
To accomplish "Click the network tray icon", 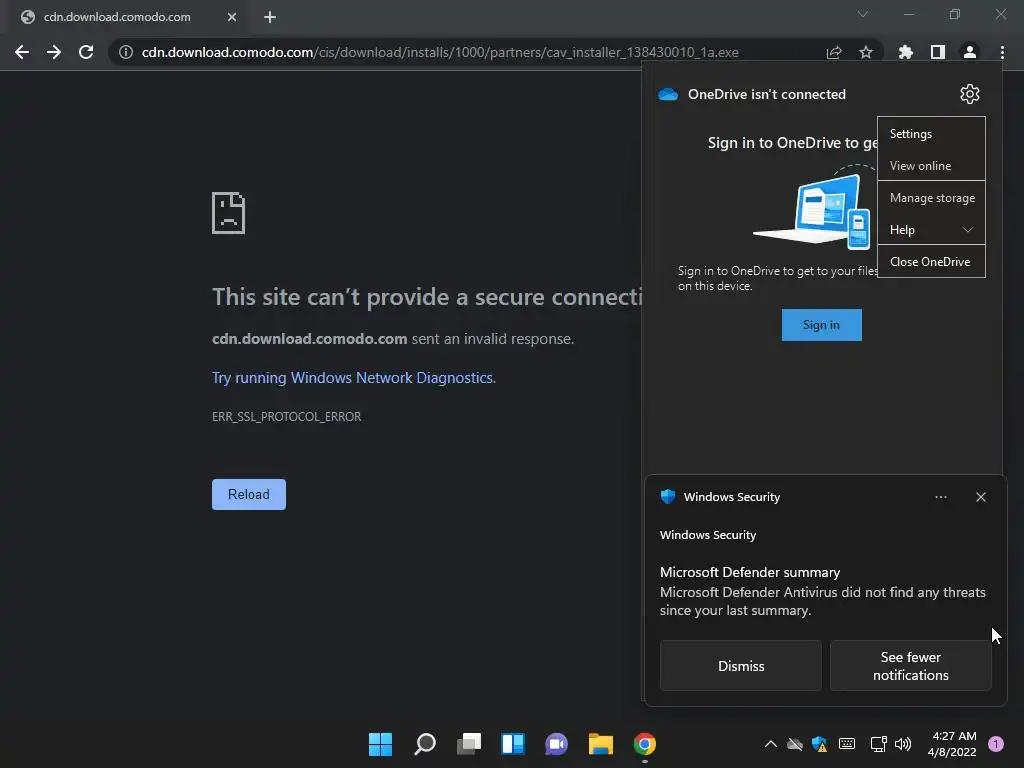I will pos(878,744).
